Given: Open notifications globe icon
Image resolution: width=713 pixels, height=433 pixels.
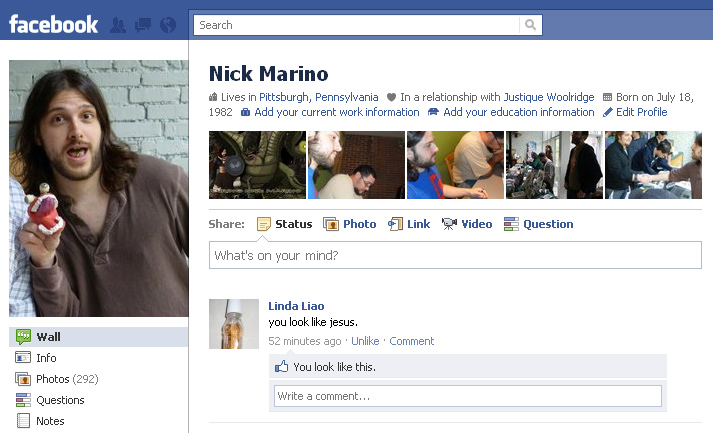Looking at the screenshot, I should pyautogui.click(x=168, y=25).
